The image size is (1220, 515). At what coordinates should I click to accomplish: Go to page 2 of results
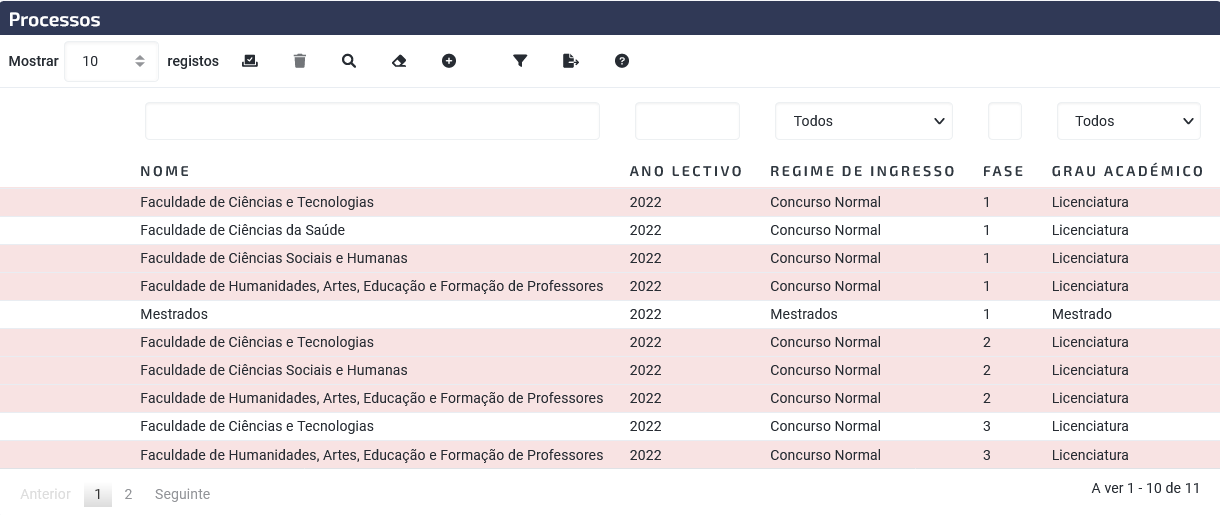click(128, 494)
